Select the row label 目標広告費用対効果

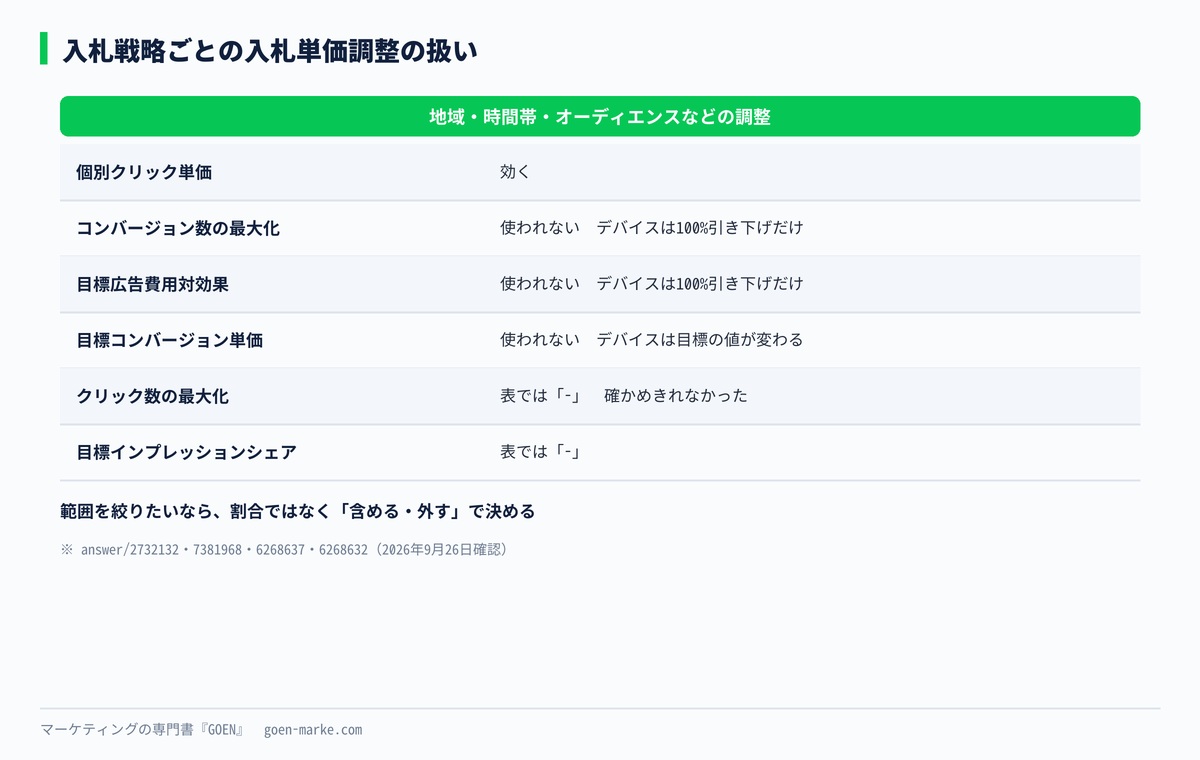[x=153, y=284]
